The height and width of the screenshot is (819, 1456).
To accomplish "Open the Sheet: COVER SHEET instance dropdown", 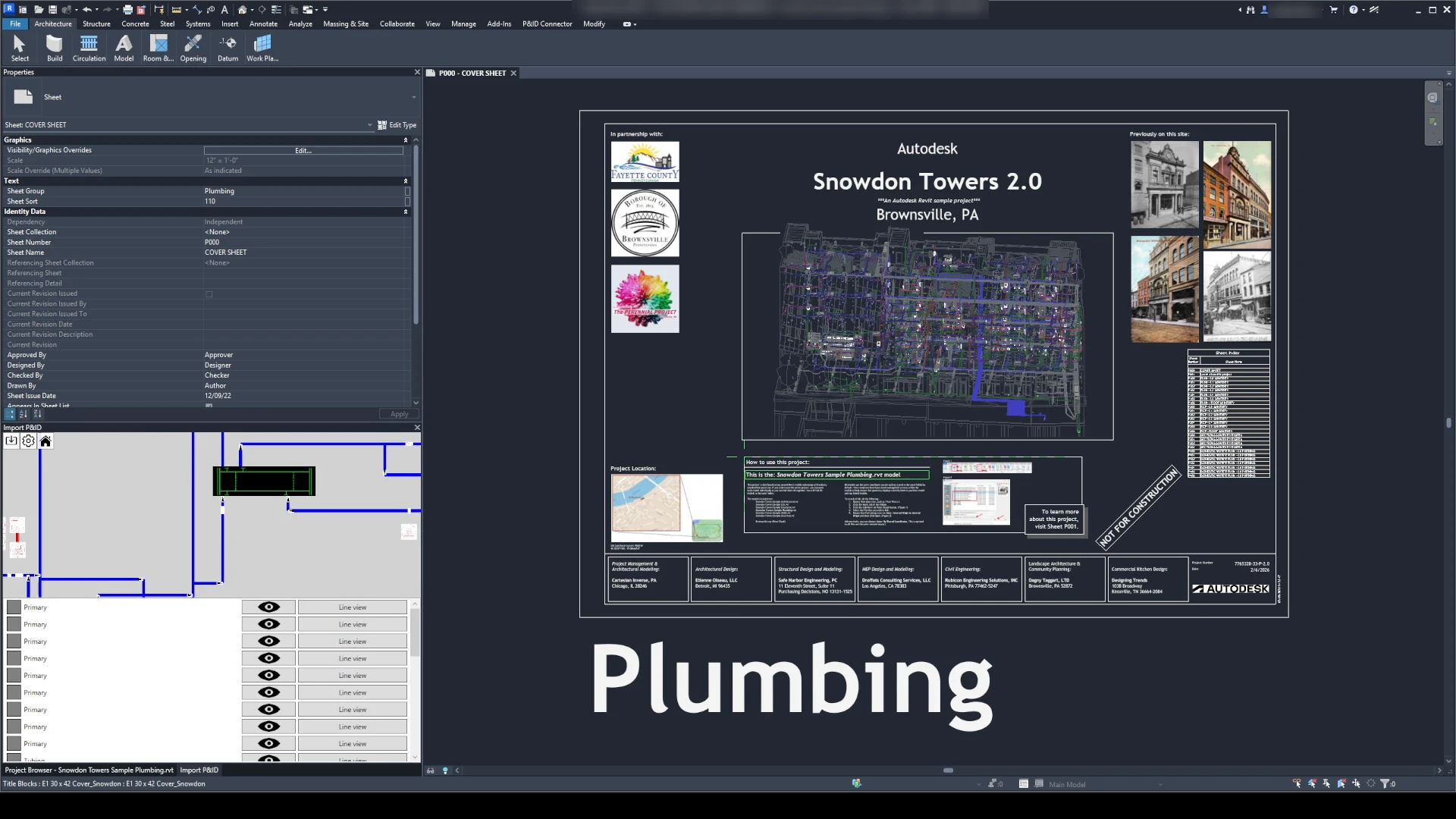I will tap(370, 124).
